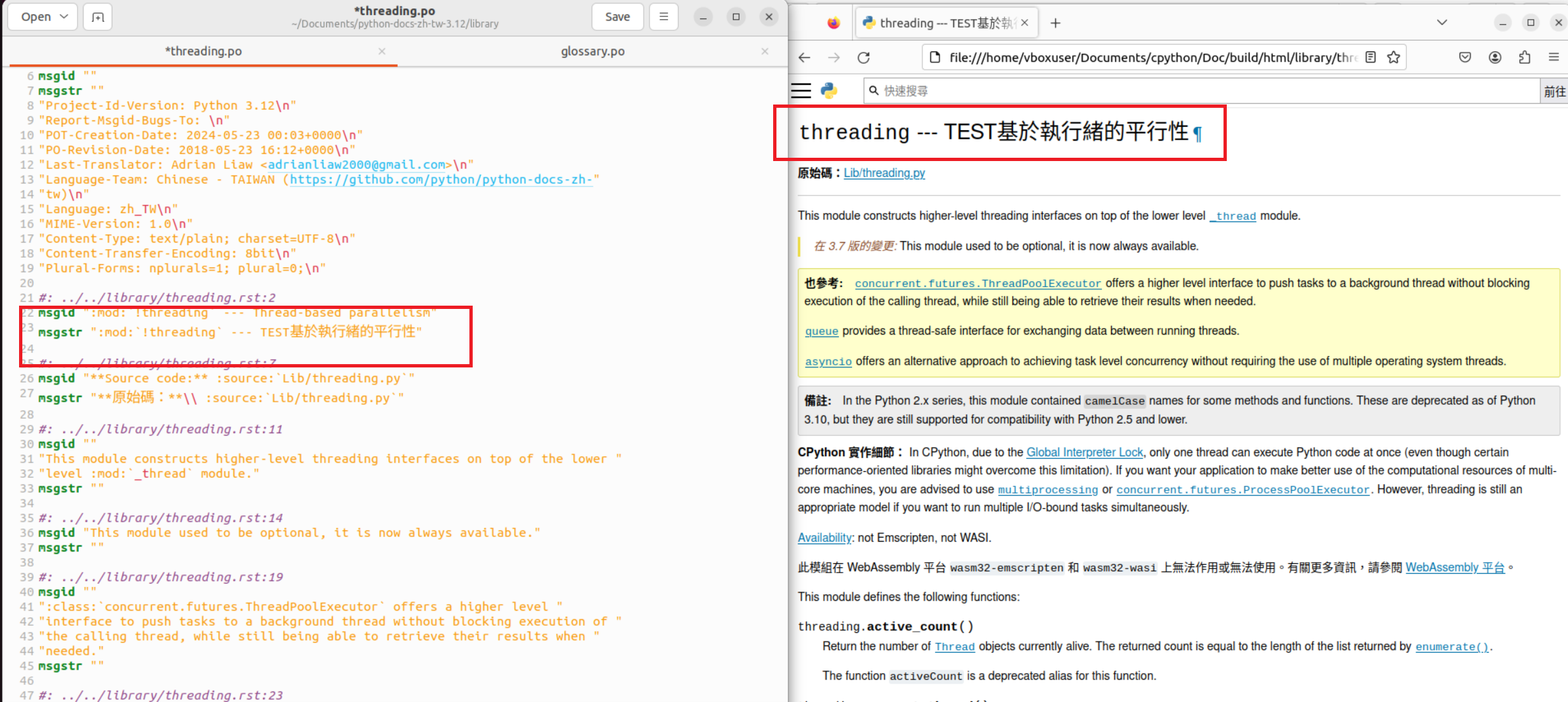This screenshot has width=1568, height=702.
Task: Open a new Firefox tab with plus button
Action: pos(1055,23)
